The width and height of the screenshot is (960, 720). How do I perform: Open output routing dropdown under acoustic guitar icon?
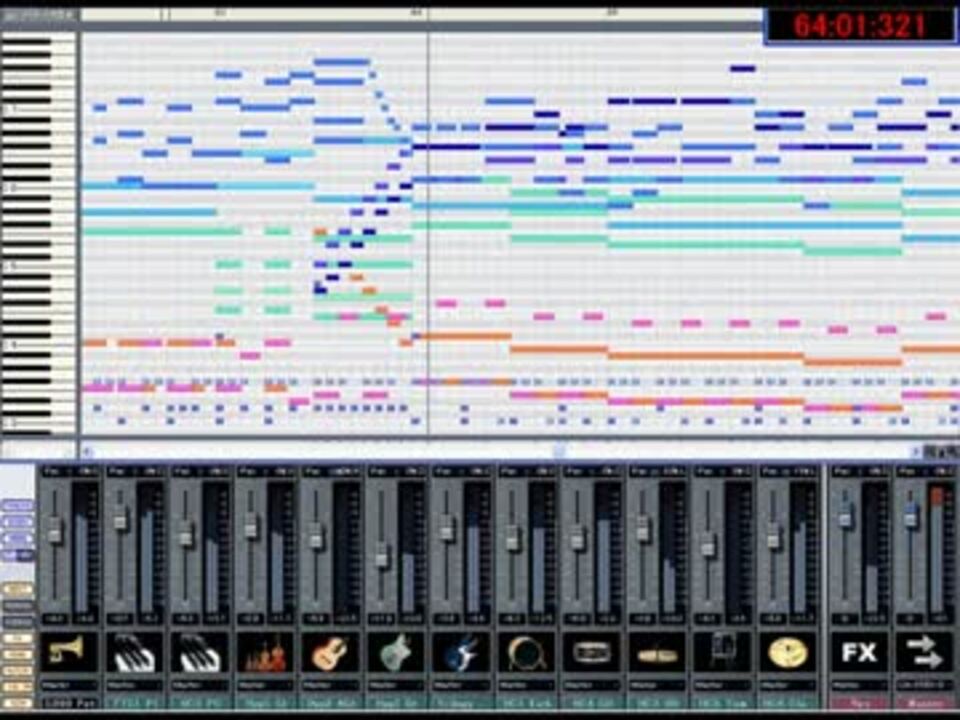click(x=331, y=685)
